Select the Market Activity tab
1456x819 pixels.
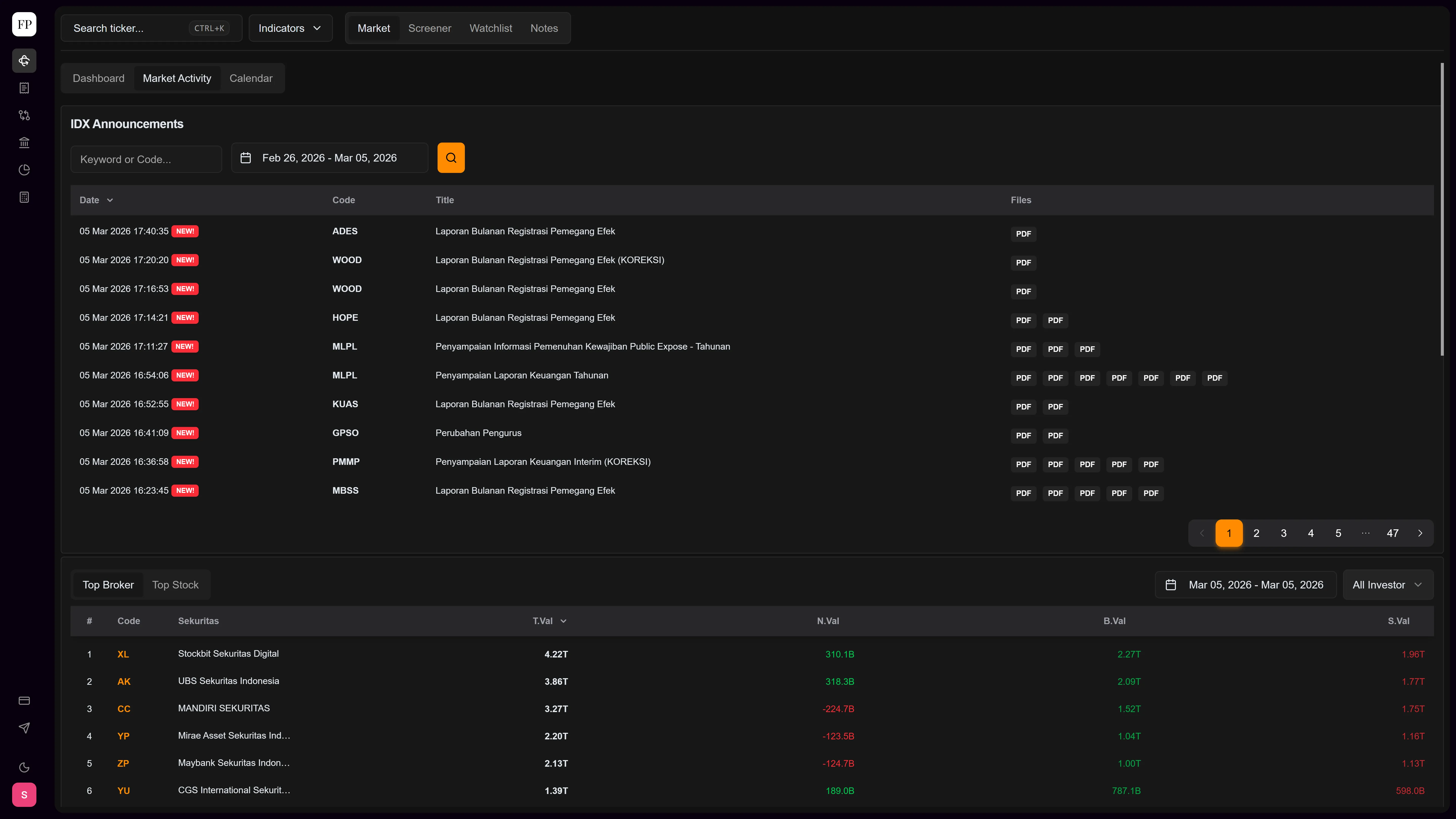pos(177,79)
